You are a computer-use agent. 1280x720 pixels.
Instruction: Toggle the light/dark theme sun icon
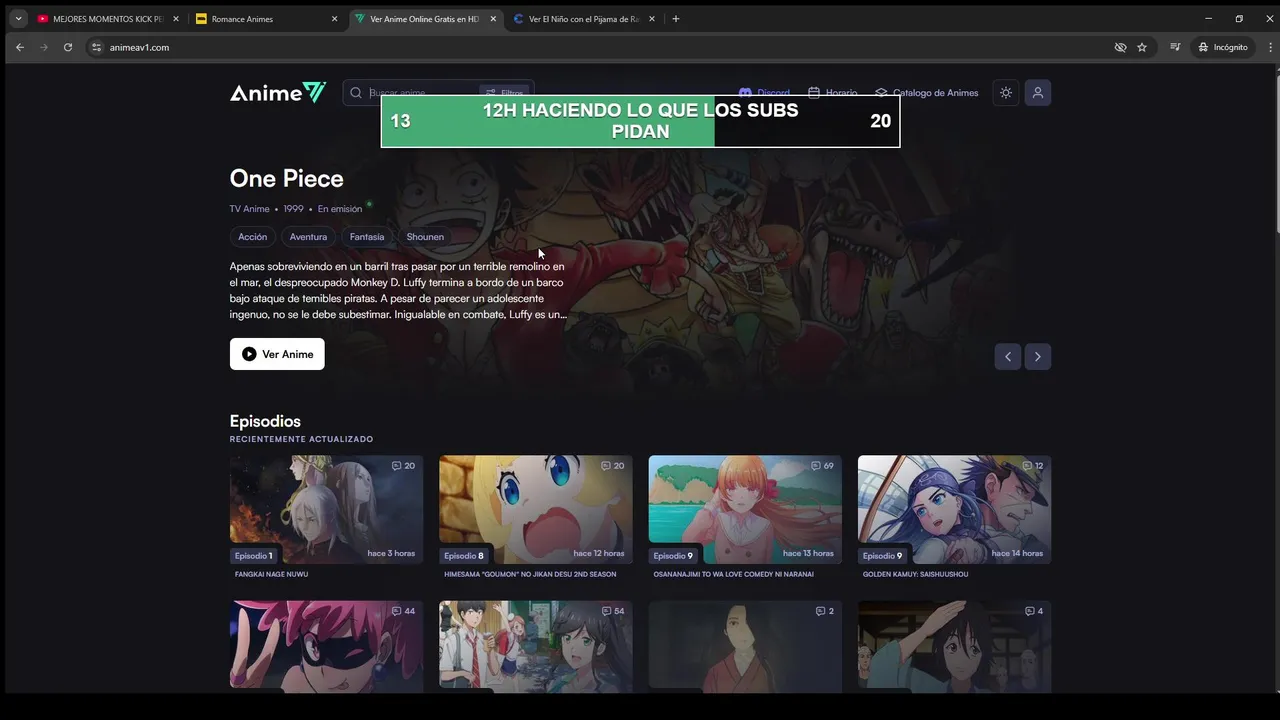pyautogui.click(x=1006, y=93)
